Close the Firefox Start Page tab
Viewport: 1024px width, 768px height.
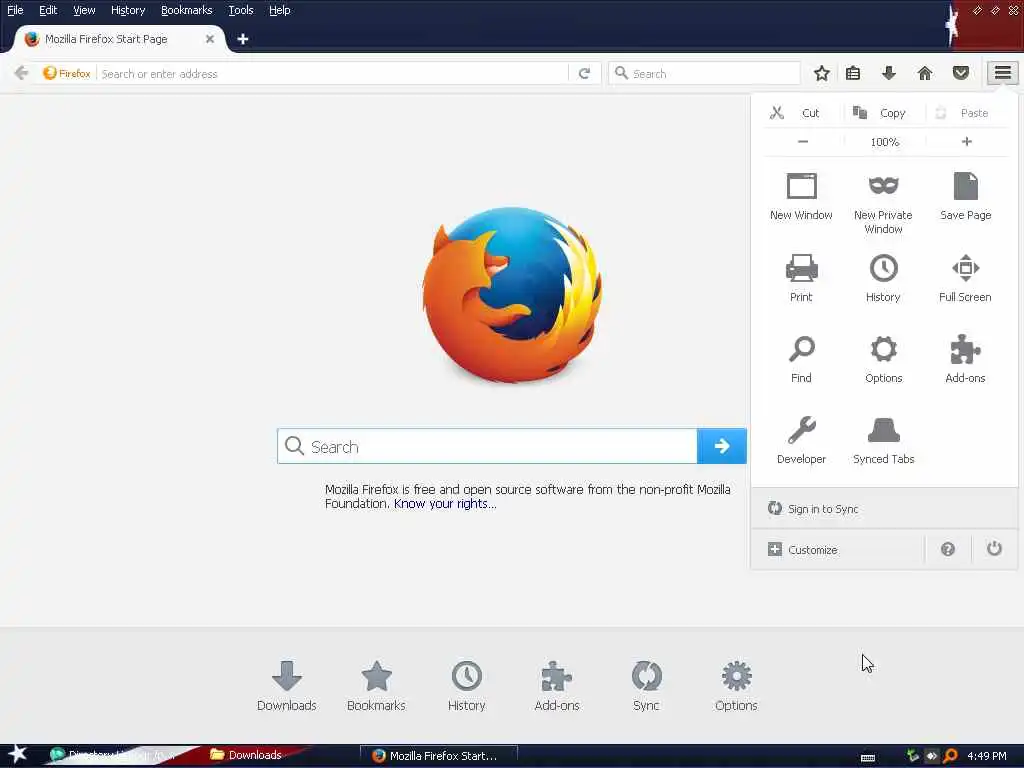[210, 39]
